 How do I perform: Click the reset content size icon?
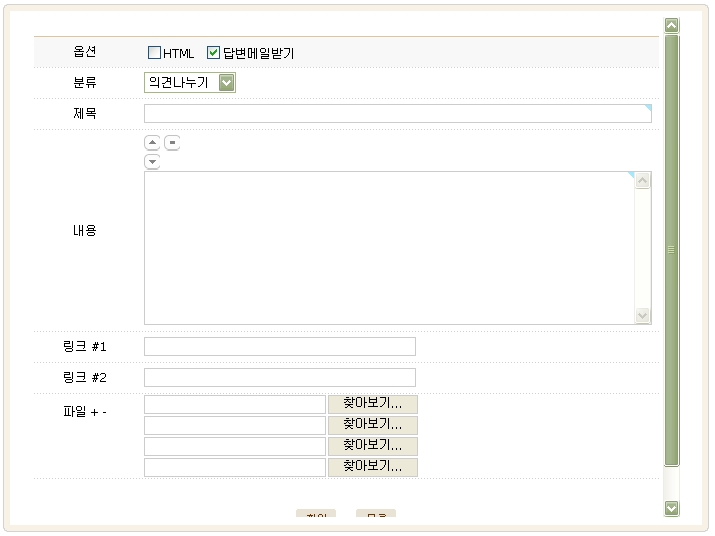point(172,143)
